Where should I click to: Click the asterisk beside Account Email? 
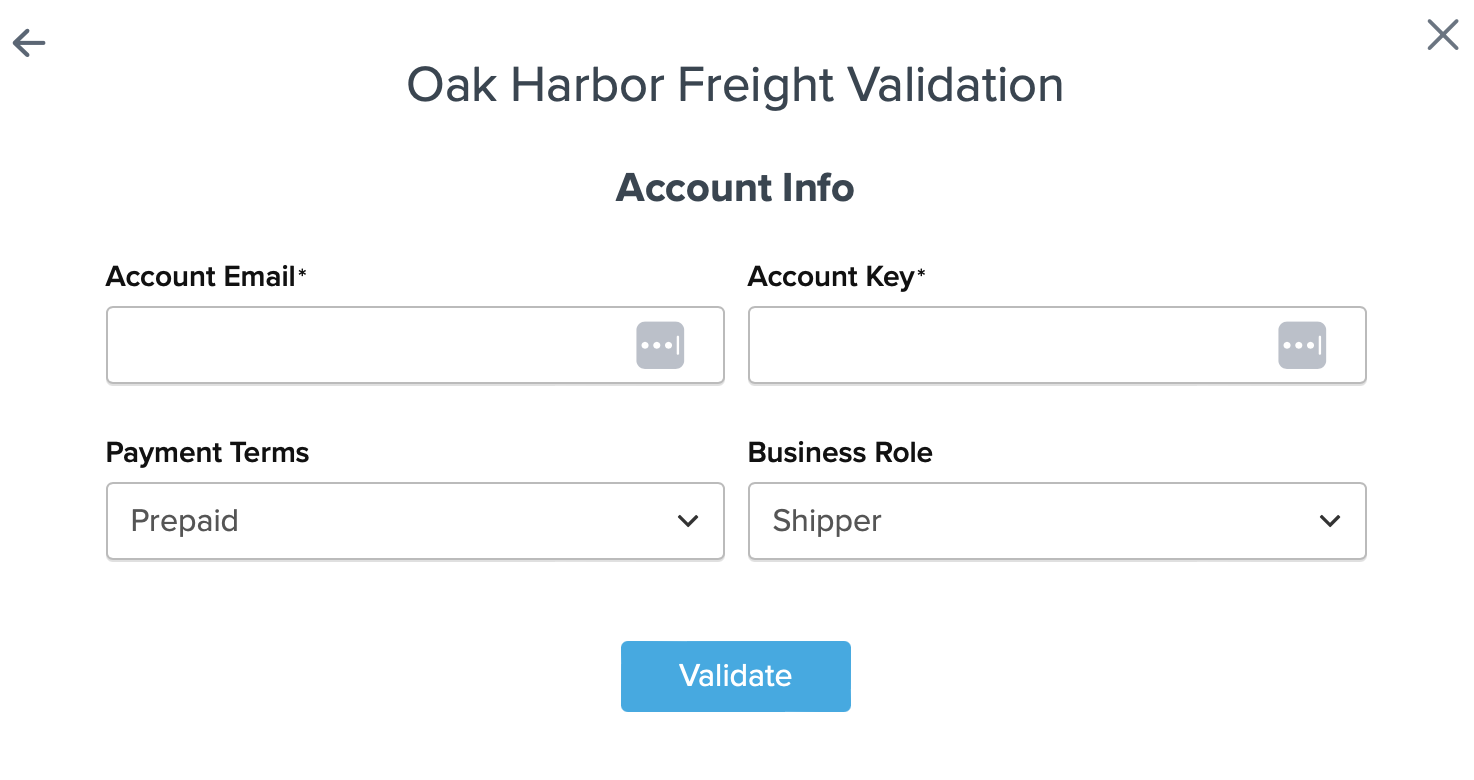coord(302,273)
